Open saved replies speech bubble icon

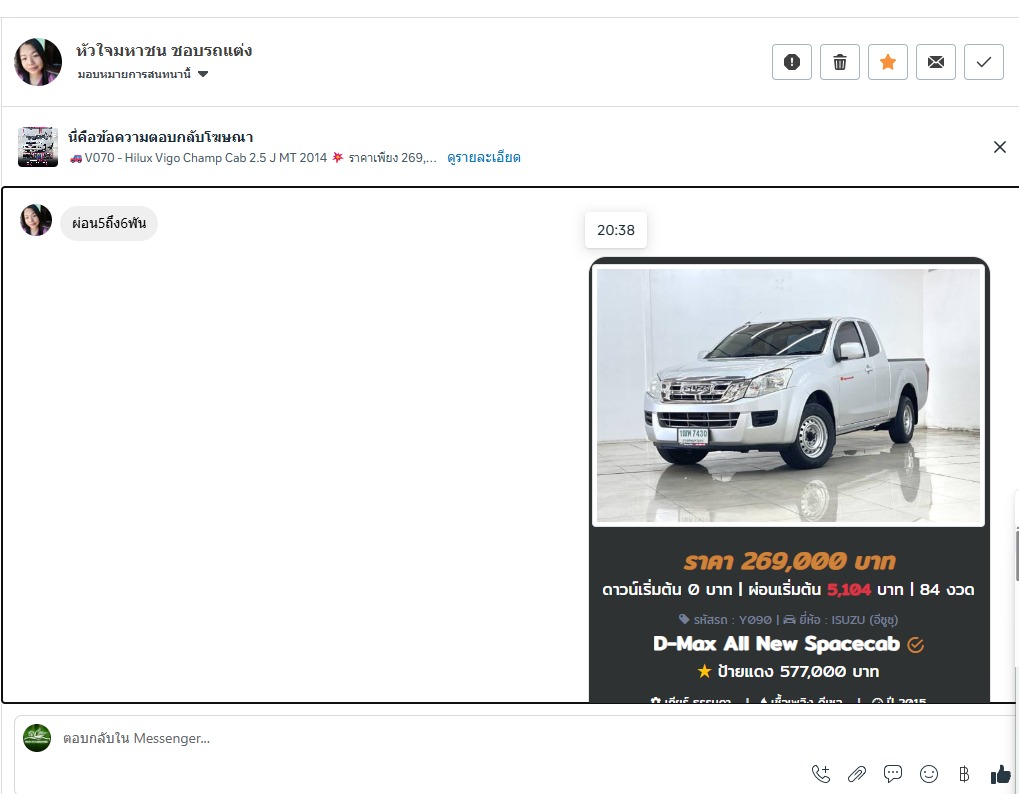click(x=893, y=774)
